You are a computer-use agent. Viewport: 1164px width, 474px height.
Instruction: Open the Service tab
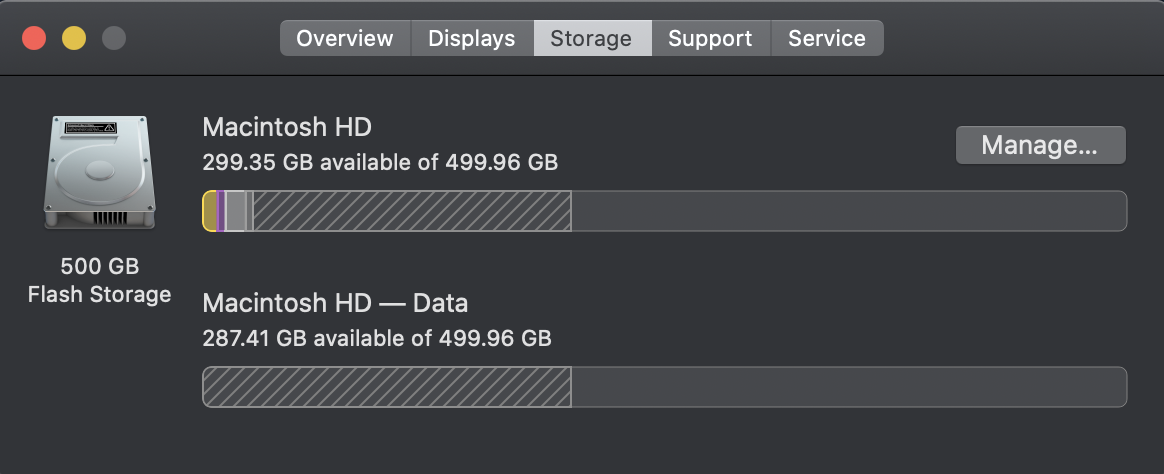click(x=826, y=39)
